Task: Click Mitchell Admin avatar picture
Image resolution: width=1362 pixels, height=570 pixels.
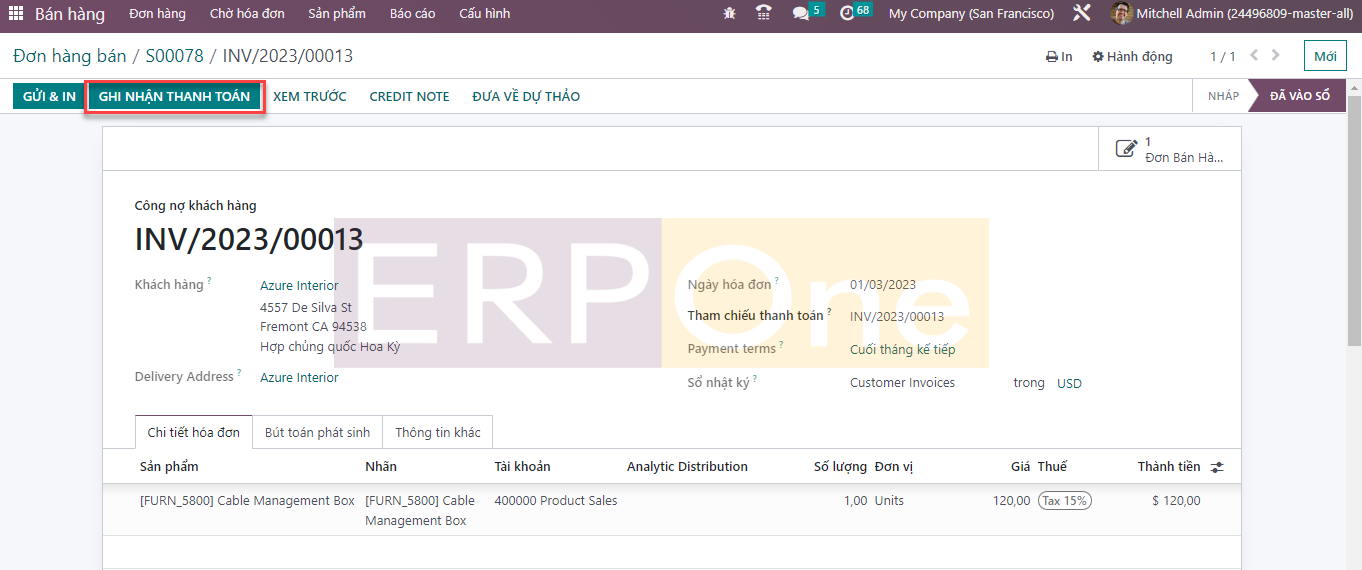Action: [x=1121, y=14]
